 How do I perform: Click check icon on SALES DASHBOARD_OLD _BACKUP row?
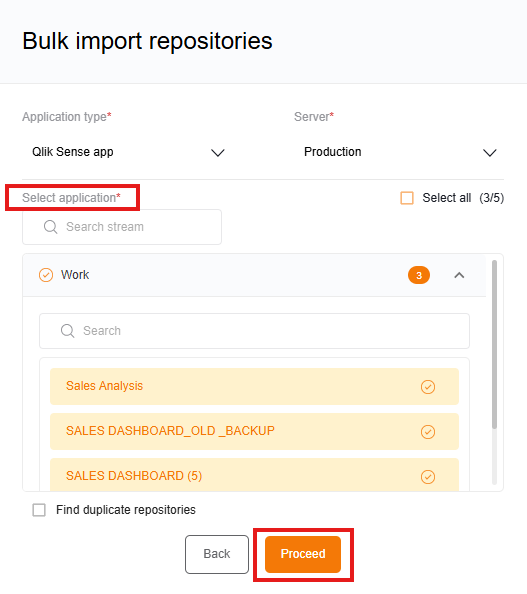(x=428, y=432)
